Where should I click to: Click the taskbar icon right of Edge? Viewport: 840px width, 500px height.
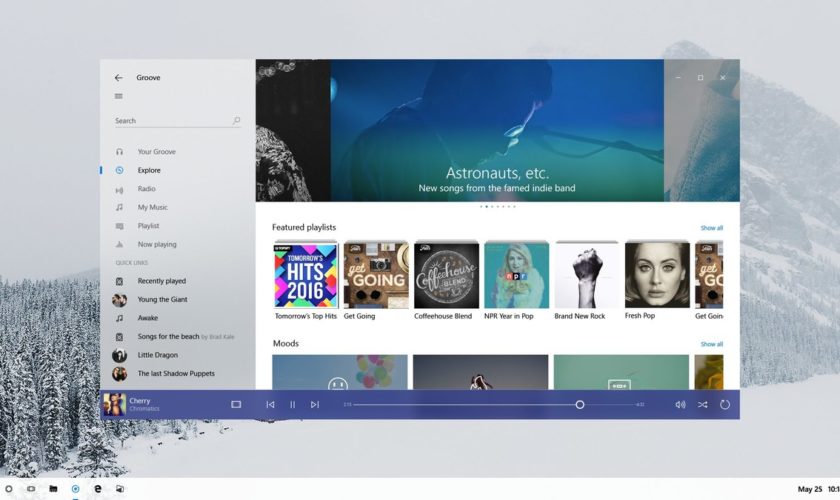coord(120,489)
